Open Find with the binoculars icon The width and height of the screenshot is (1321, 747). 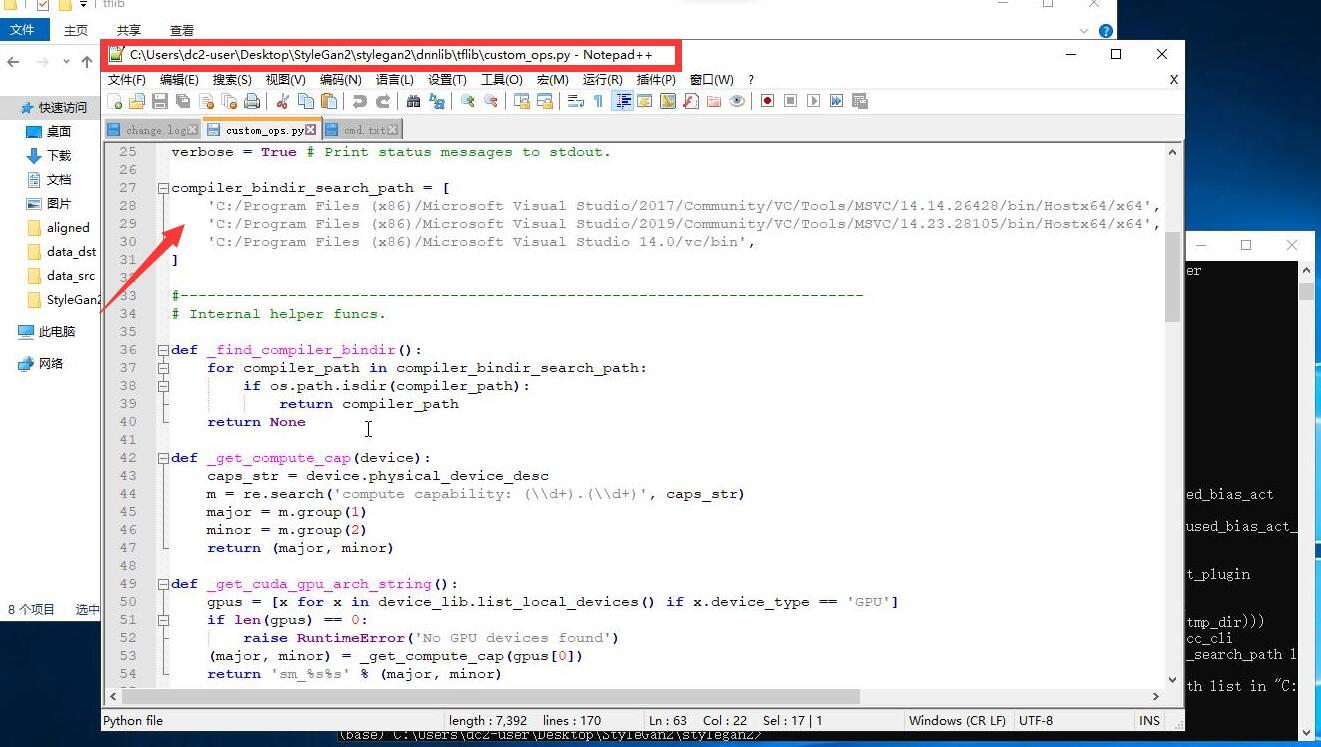(x=413, y=101)
